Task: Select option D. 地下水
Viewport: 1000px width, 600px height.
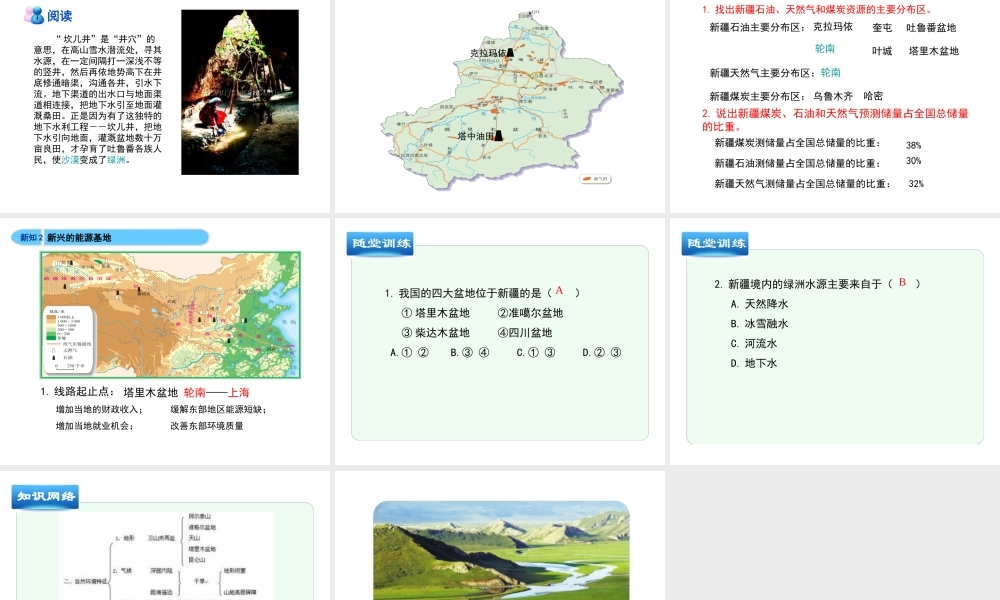Action: 754,363
